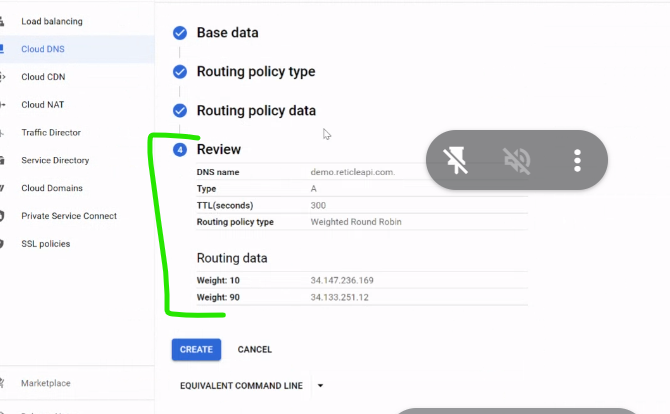Open Private Service Connect in the sidebar
This screenshot has height=414, width=670.
(x=69, y=216)
